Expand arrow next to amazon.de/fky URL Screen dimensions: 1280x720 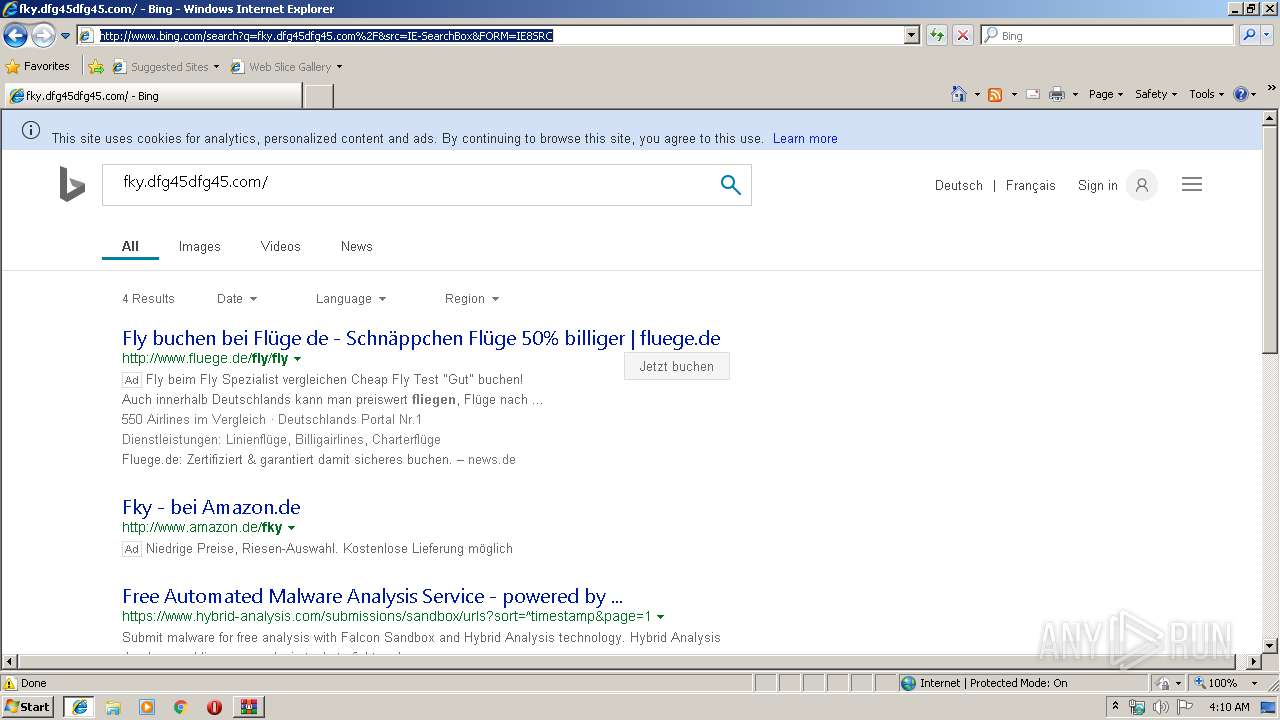click(x=291, y=528)
